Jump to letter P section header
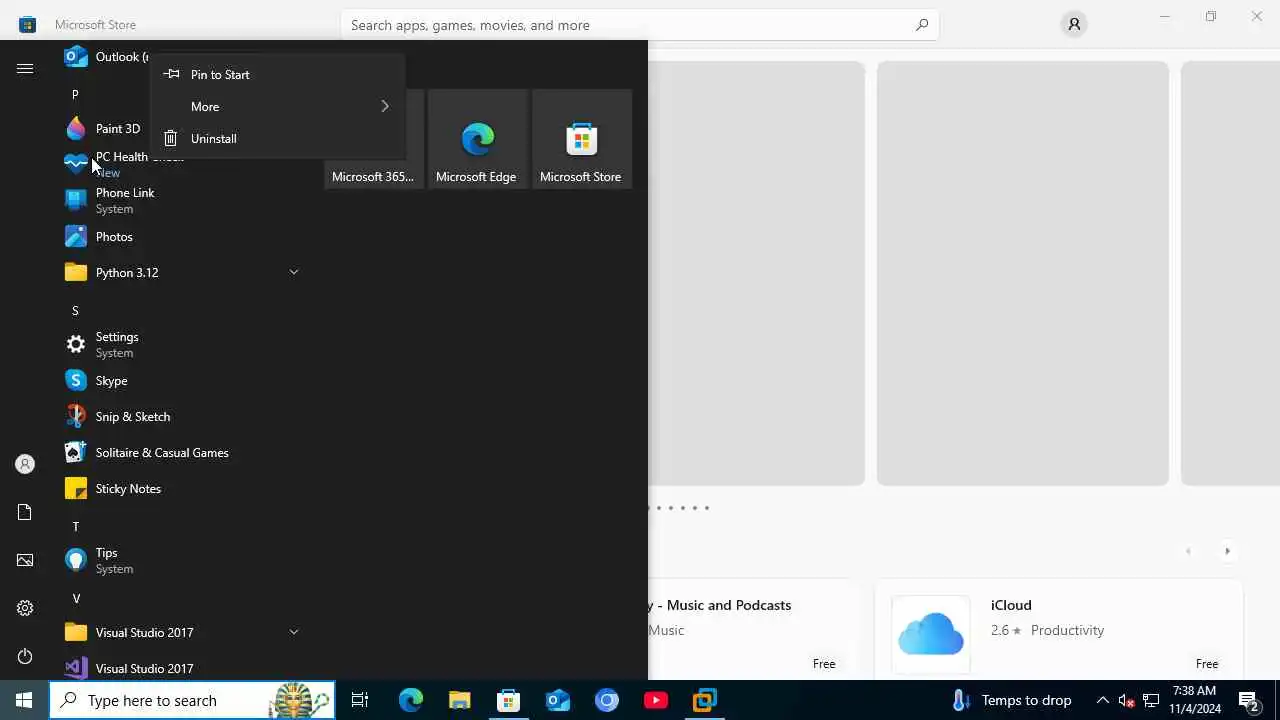Screen dimensions: 1280x720 [x=75, y=94]
